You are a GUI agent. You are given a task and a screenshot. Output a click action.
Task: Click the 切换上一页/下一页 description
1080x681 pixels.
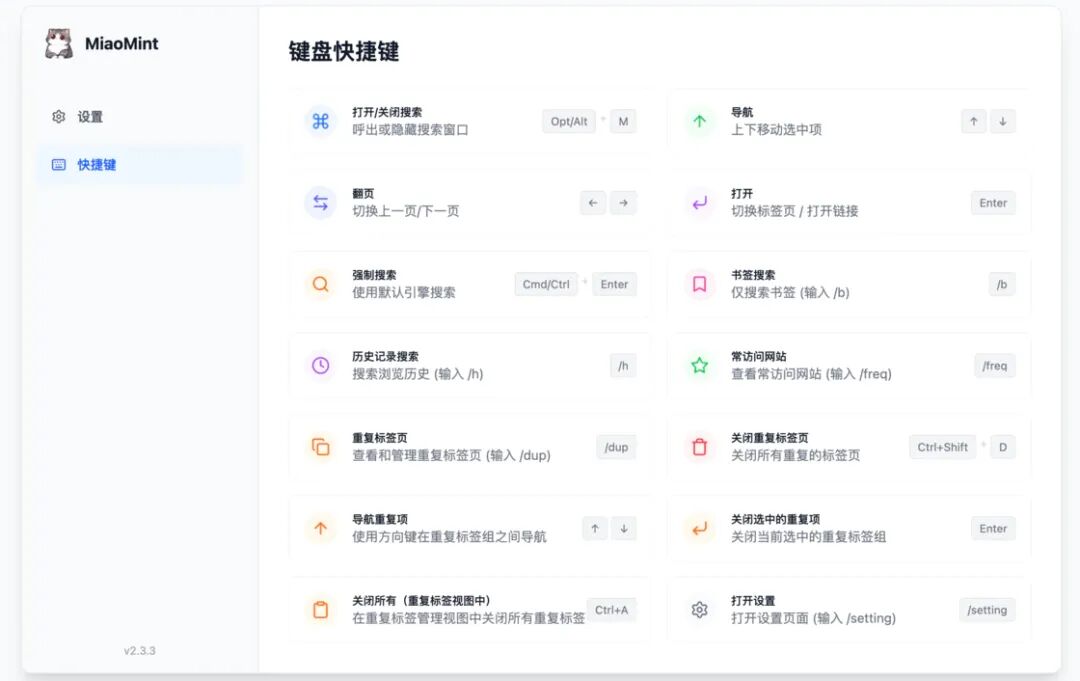[x=406, y=211]
